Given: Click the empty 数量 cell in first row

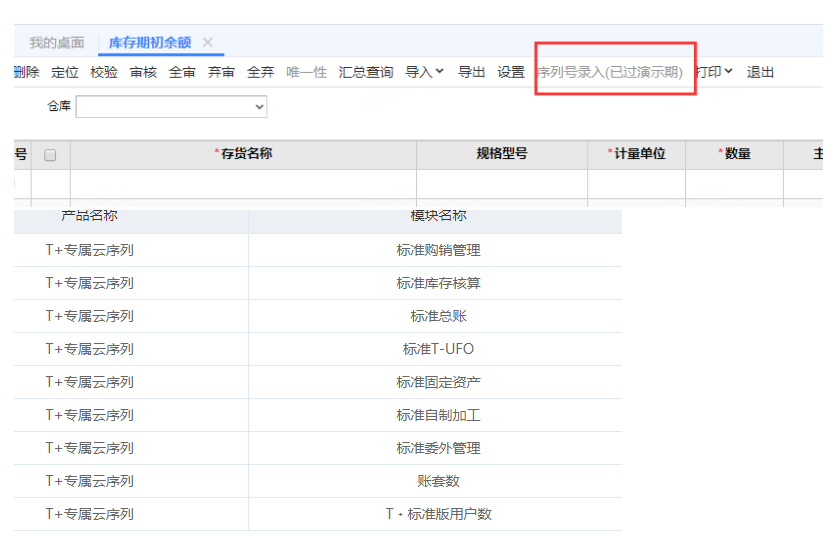Looking at the screenshot, I should point(734,184).
